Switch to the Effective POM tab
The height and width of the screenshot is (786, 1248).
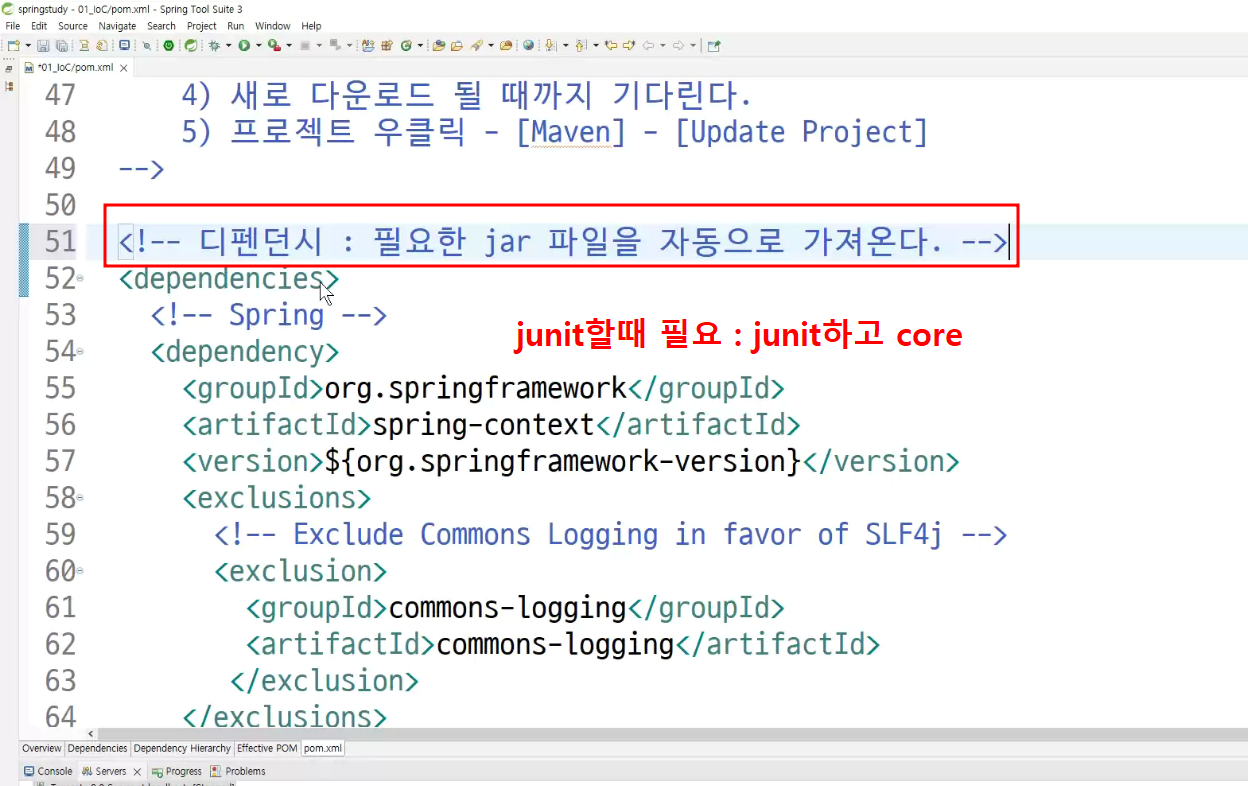267,748
